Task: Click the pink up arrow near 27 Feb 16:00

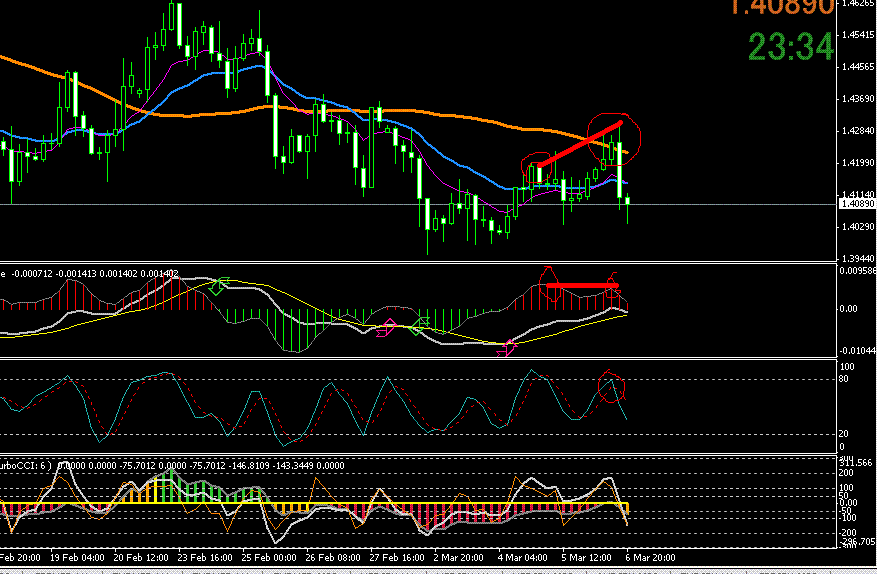Action: (x=386, y=328)
